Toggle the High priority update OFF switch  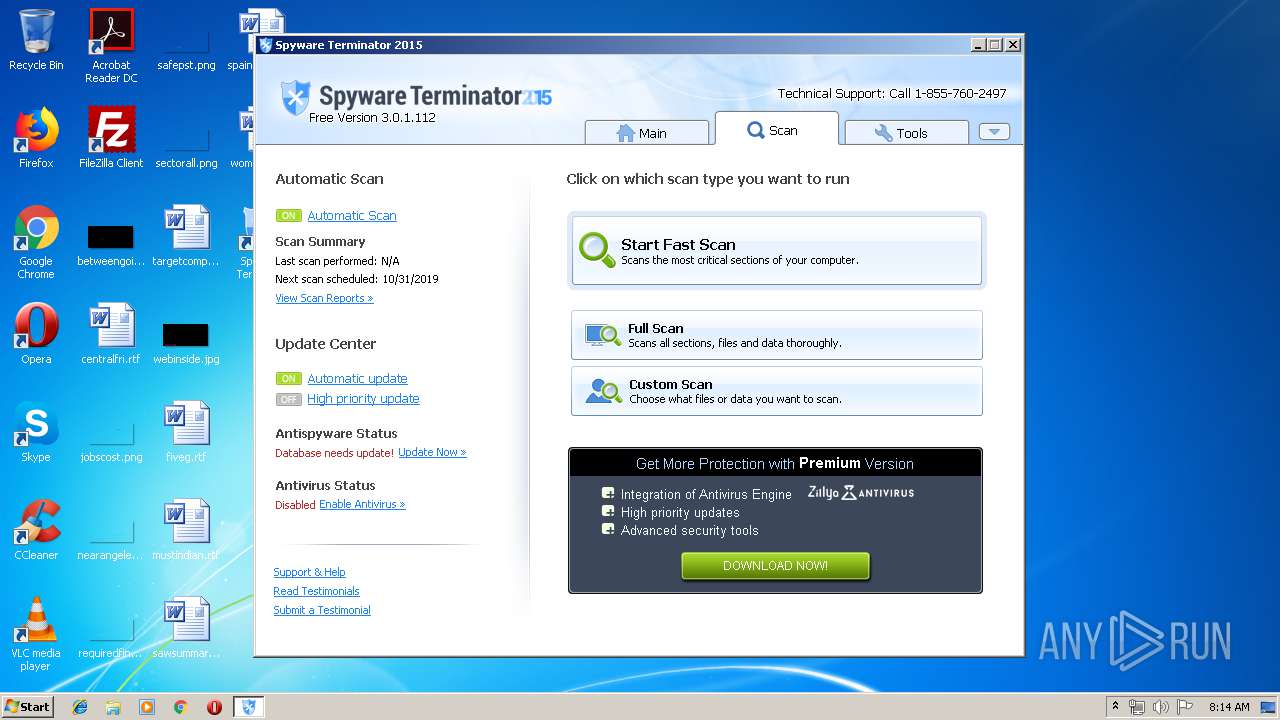[289, 399]
